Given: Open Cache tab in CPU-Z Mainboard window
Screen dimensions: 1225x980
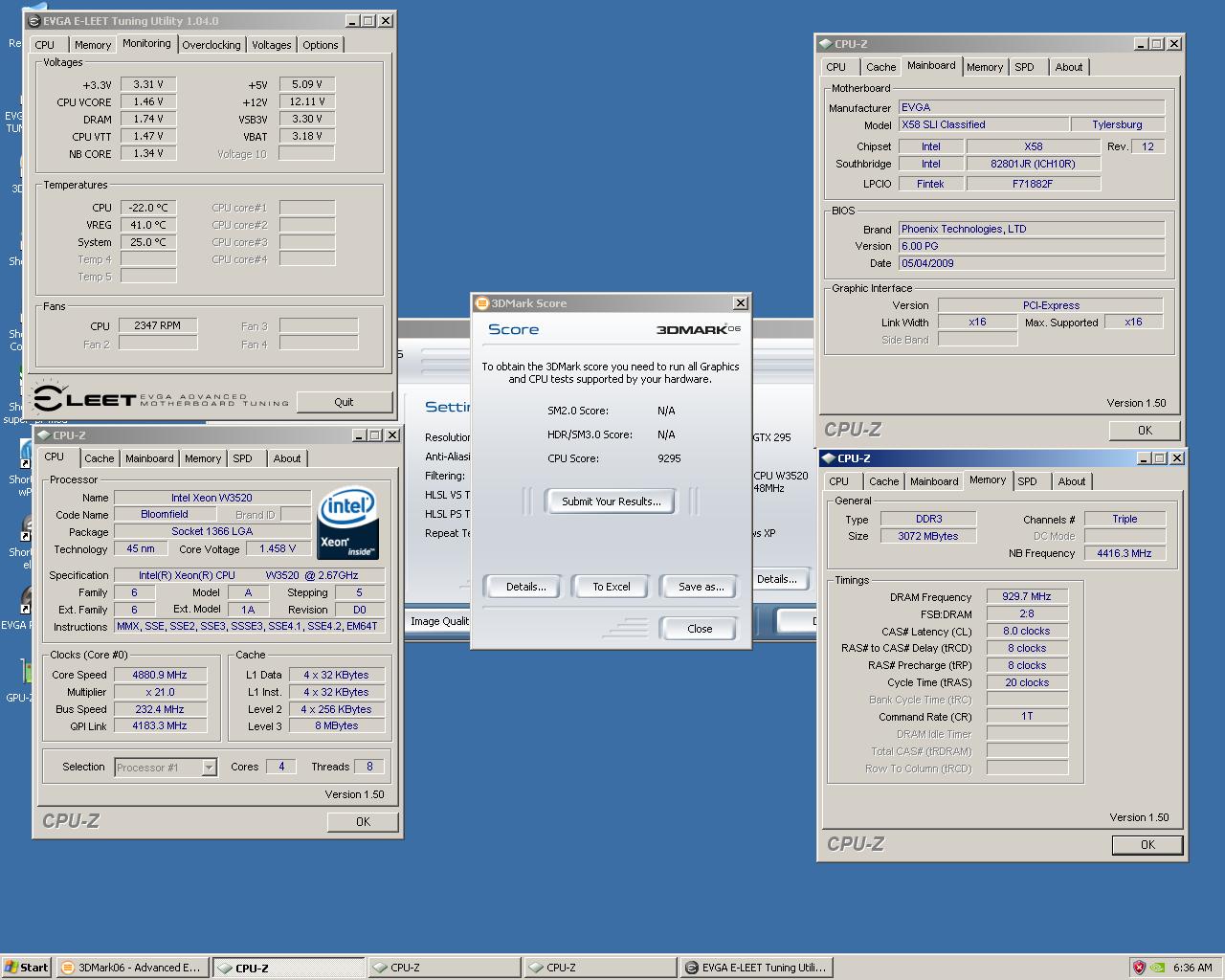Looking at the screenshot, I should coord(881,67).
